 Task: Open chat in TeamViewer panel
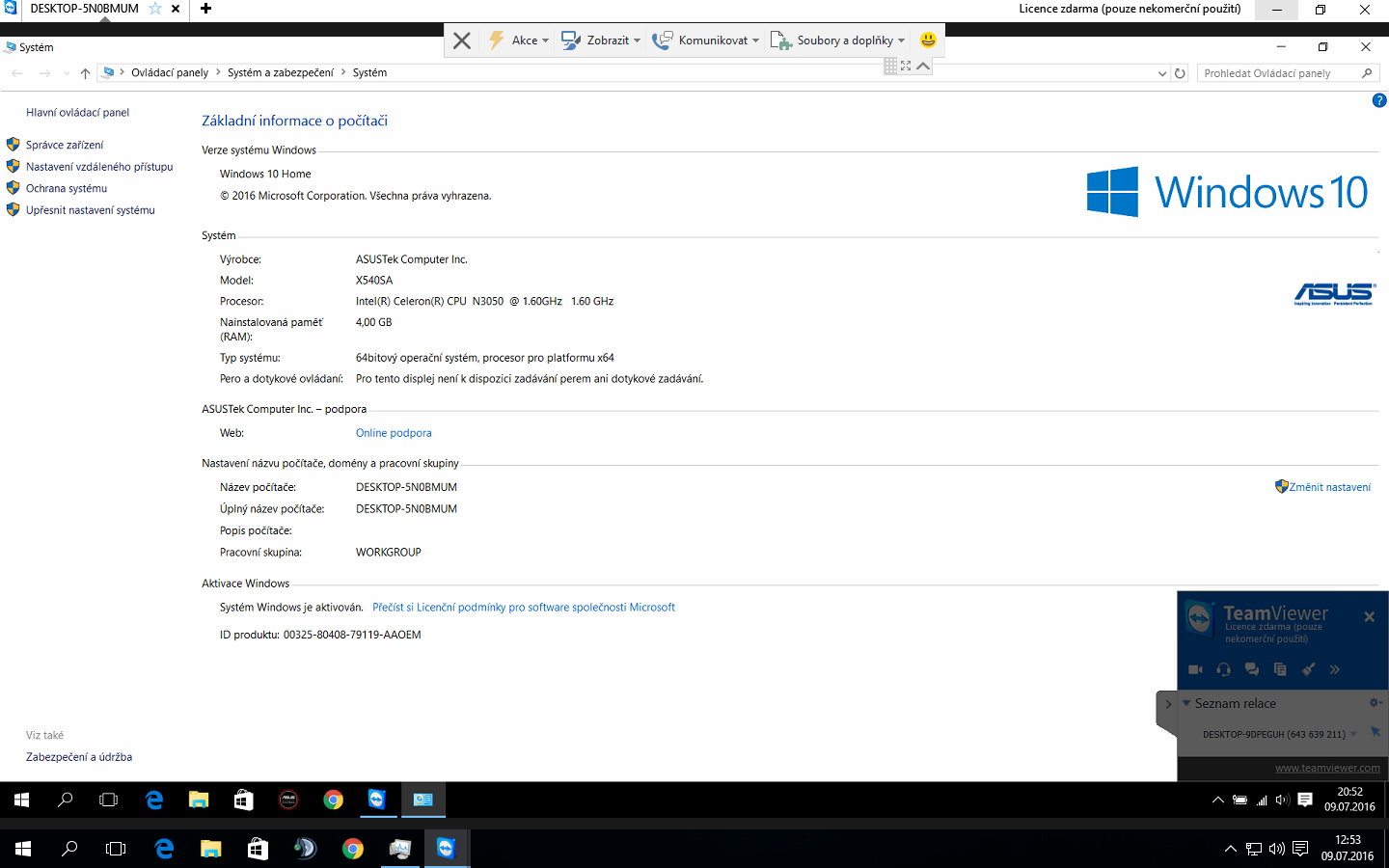point(1251,669)
